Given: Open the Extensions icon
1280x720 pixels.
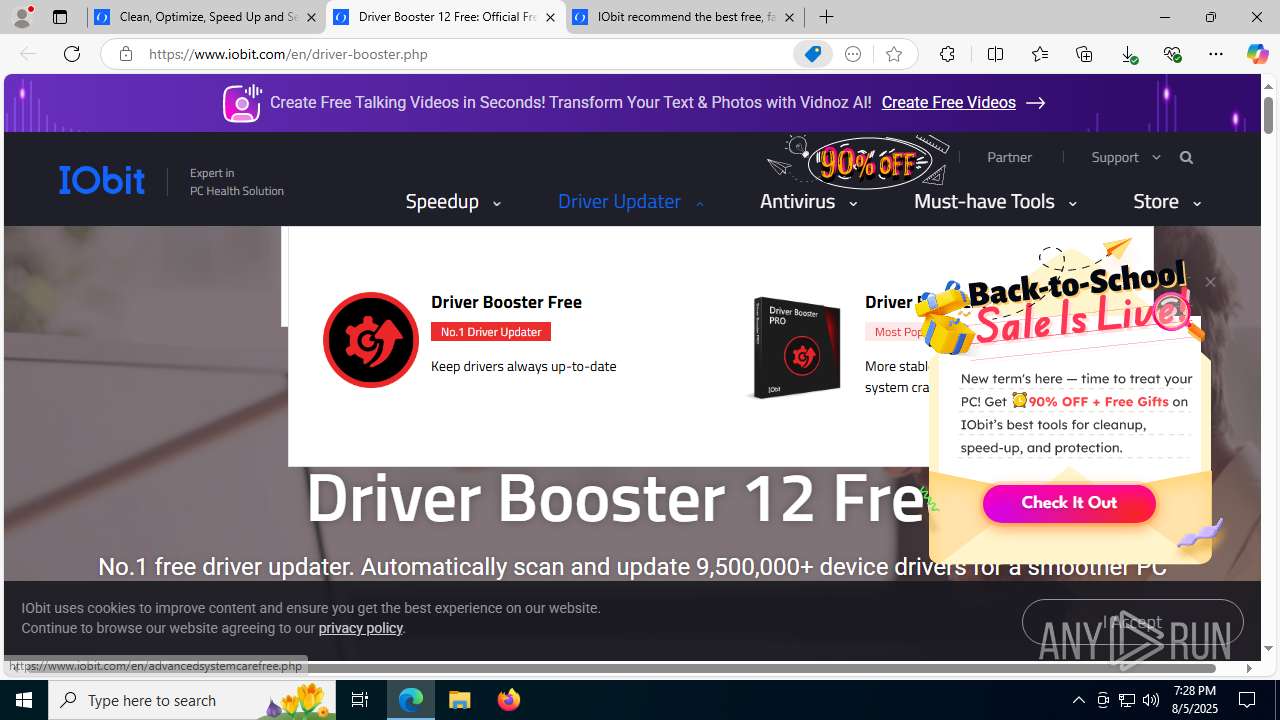Looking at the screenshot, I should coord(947,54).
